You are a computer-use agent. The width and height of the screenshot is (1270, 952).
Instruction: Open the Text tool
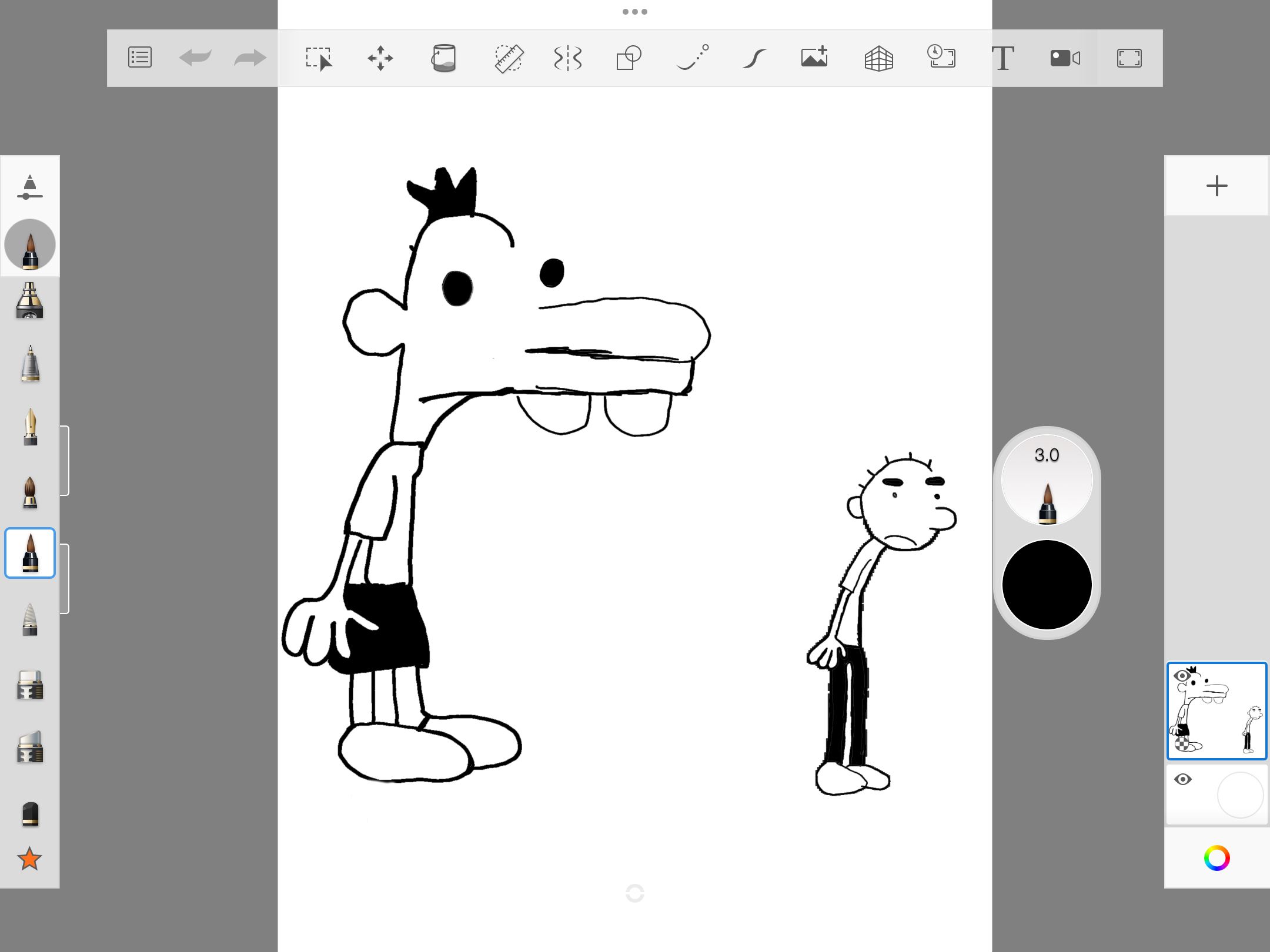(1002, 58)
